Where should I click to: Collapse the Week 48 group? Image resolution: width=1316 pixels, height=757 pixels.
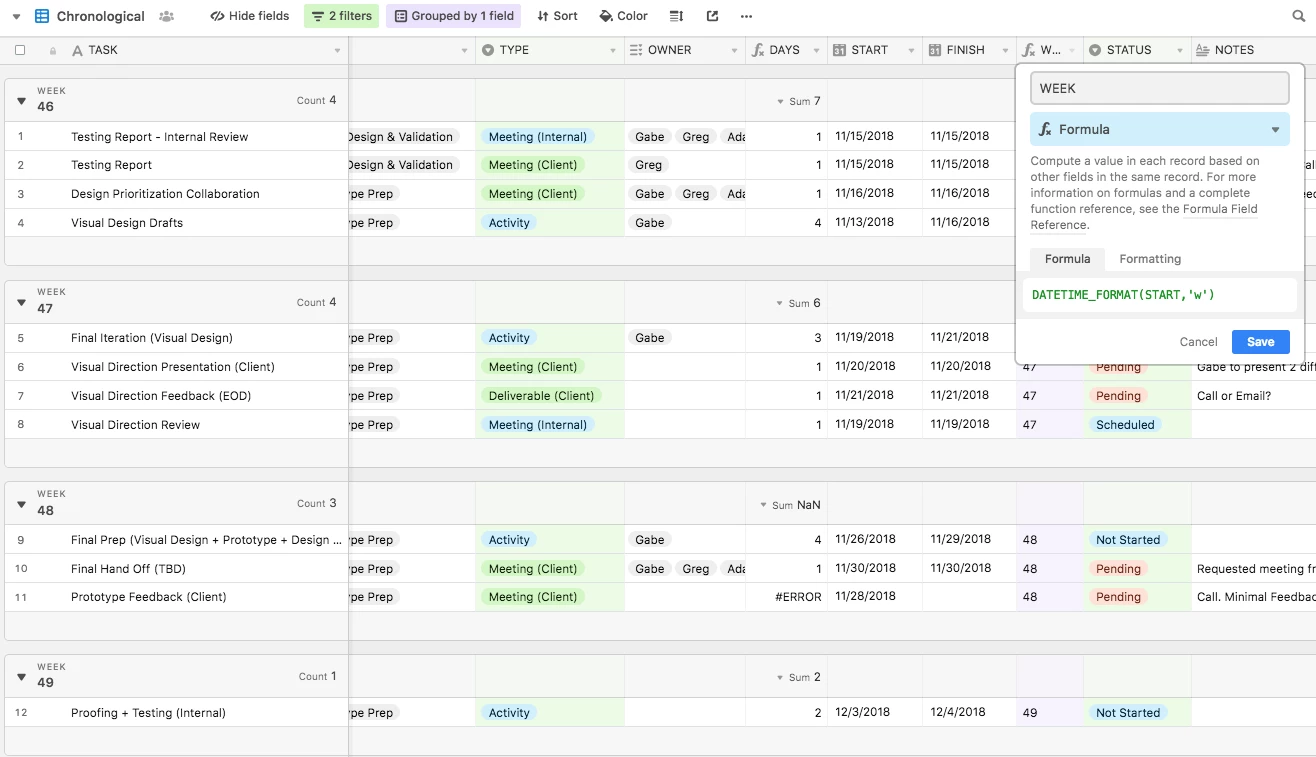pyautogui.click(x=21, y=504)
